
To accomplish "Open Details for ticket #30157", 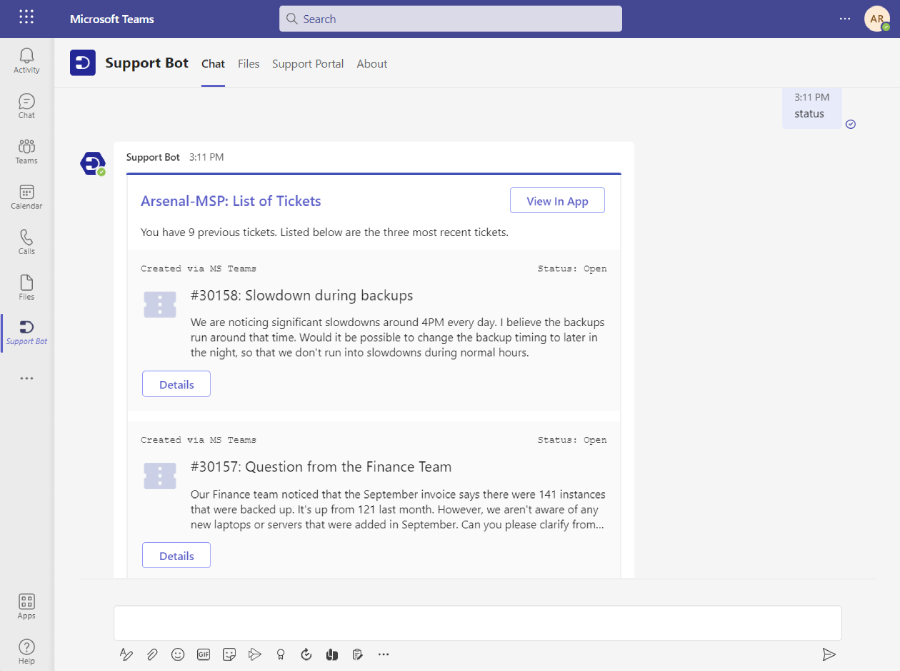I will pyautogui.click(x=176, y=555).
